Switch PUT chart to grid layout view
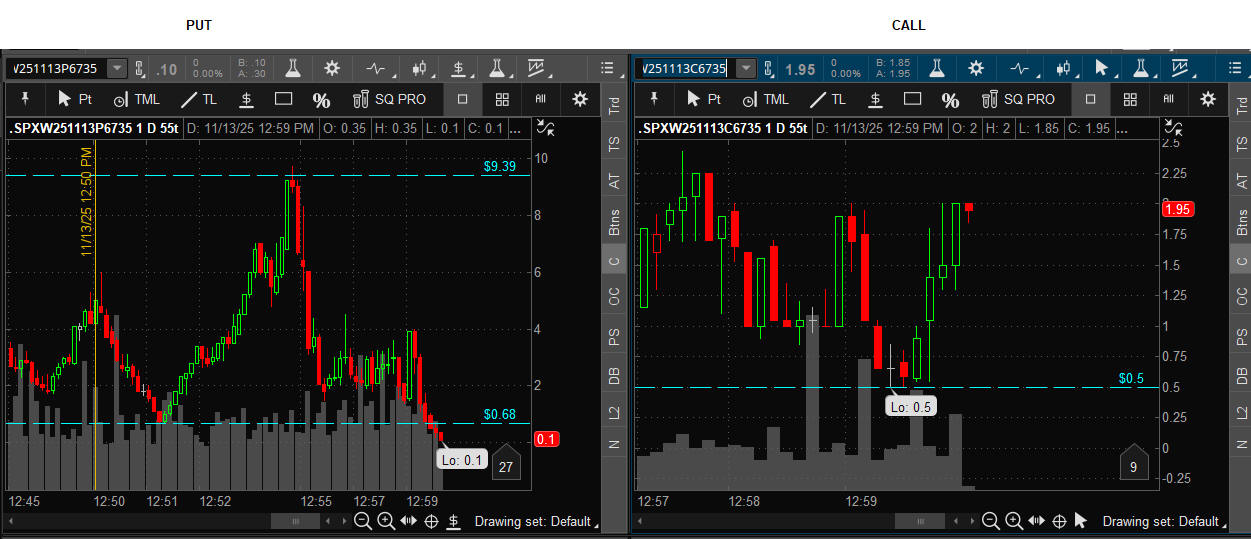 [x=502, y=99]
